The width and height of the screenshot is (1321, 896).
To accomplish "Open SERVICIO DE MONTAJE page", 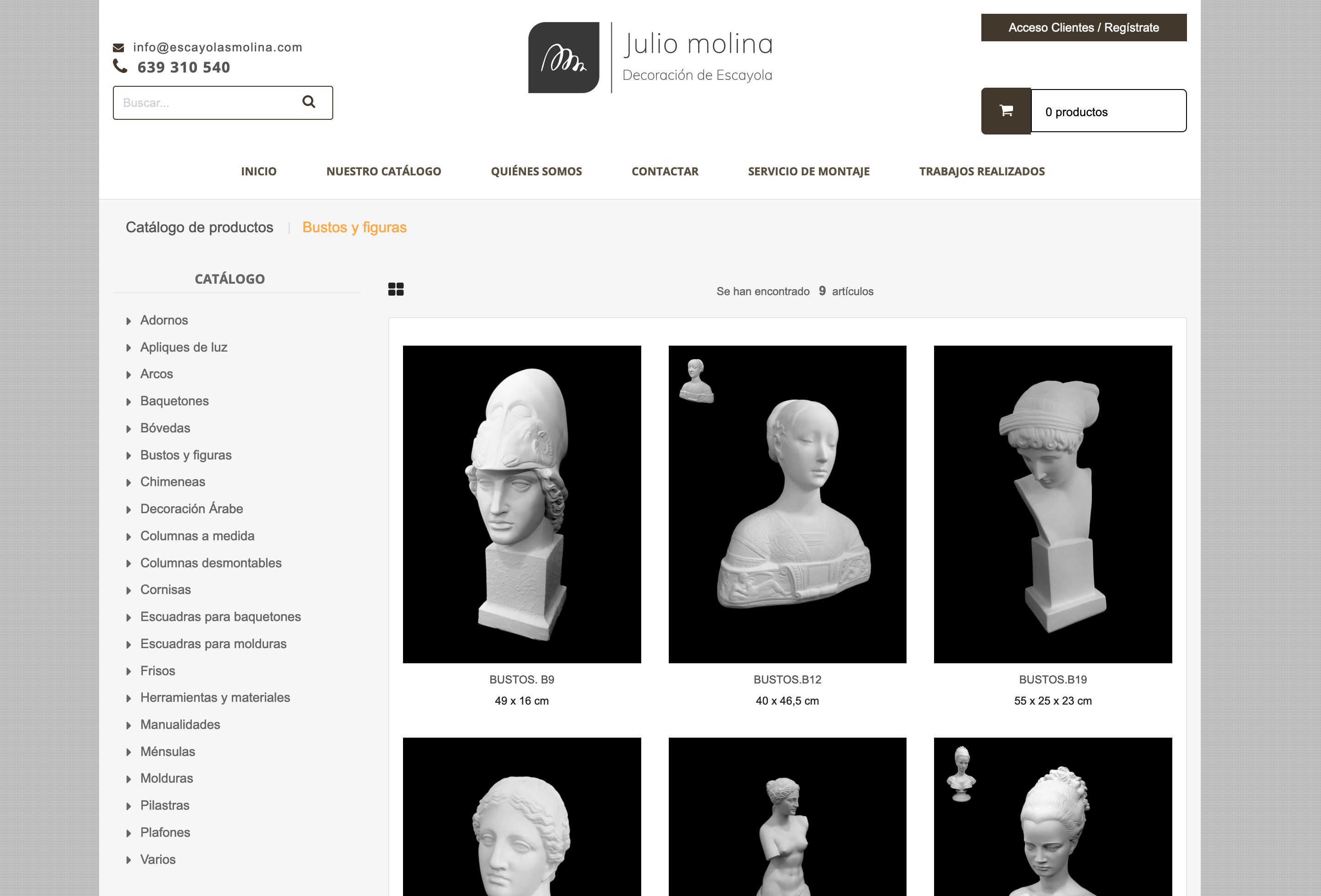I will click(x=809, y=171).
